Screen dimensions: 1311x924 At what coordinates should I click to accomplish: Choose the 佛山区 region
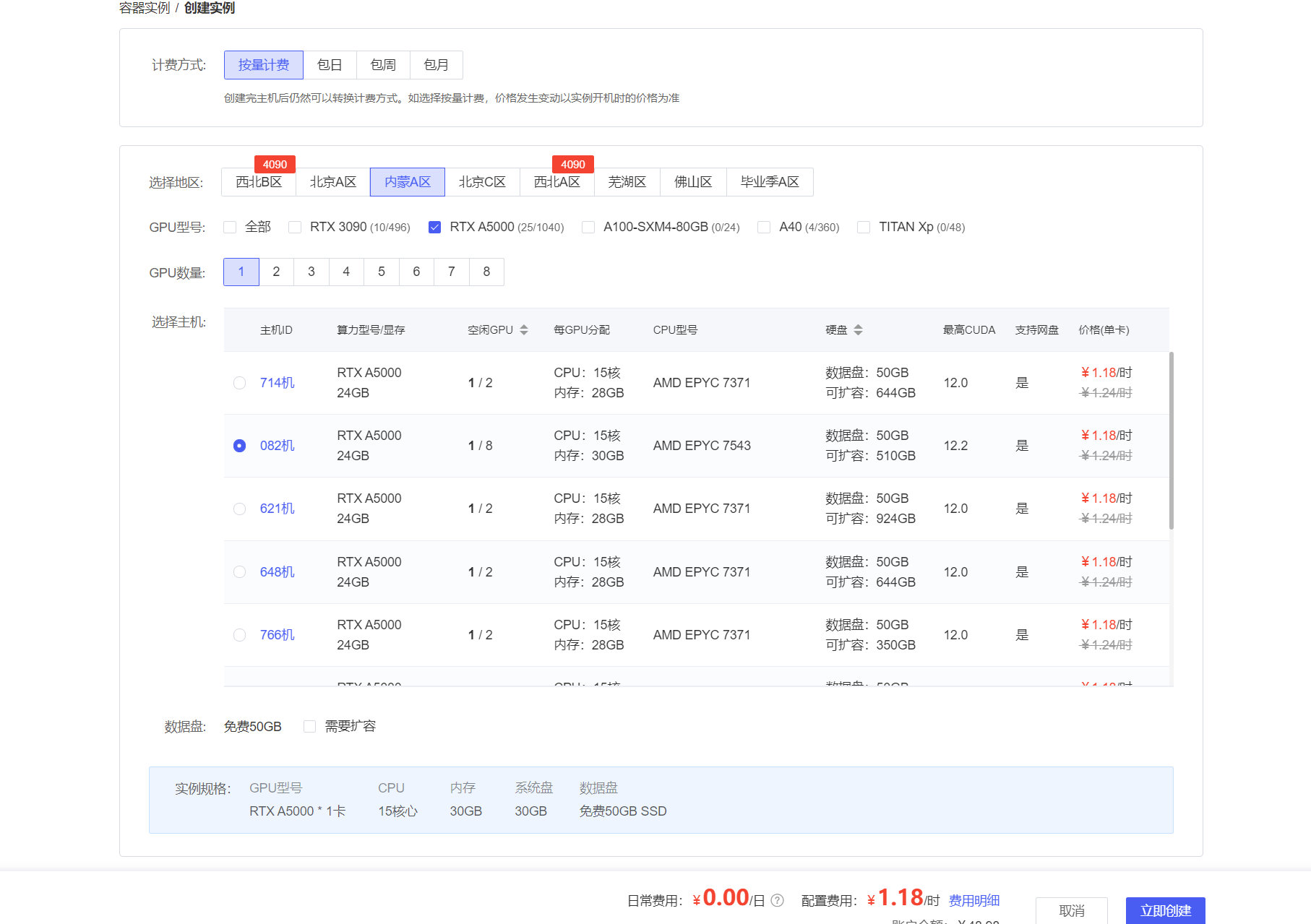(x=693, y=182)
